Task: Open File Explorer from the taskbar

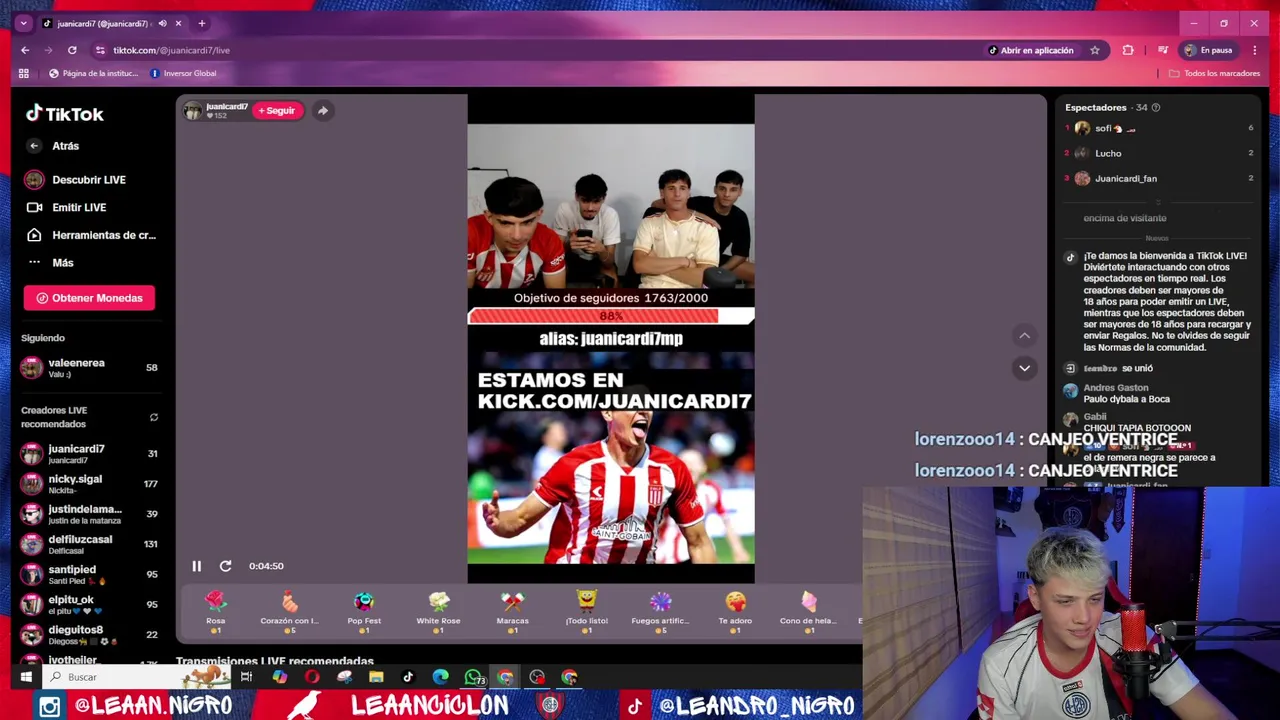Action: pos(376,677)
